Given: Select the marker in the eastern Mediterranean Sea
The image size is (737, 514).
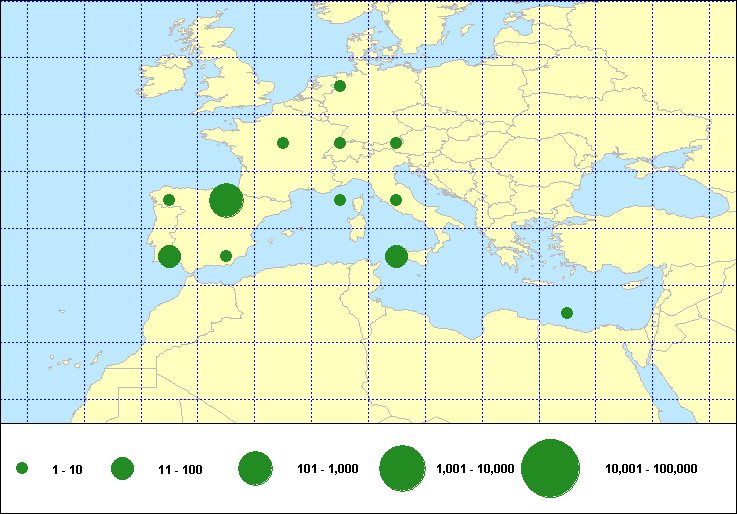Looking at the screenshot, I should click(x=567, y=313).
